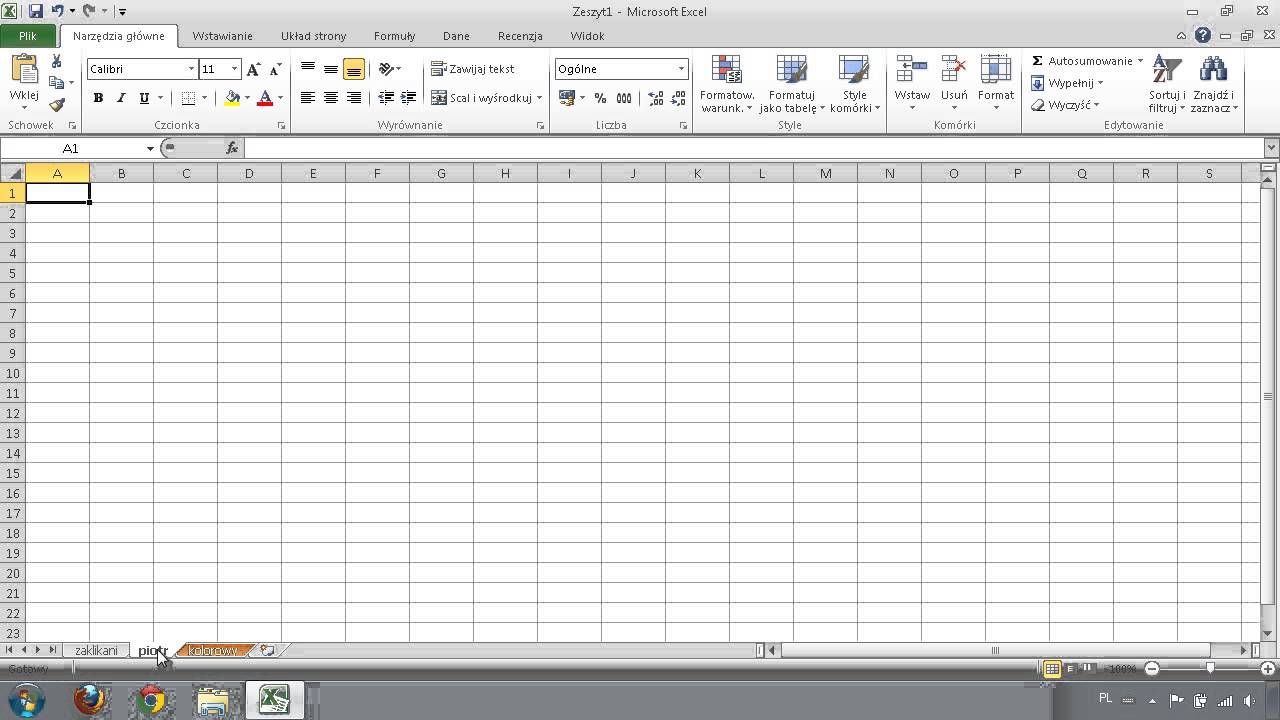Click the Wypełnij fill button
This screenshot has width=1280, height=720.
(x=1066, y=83)
